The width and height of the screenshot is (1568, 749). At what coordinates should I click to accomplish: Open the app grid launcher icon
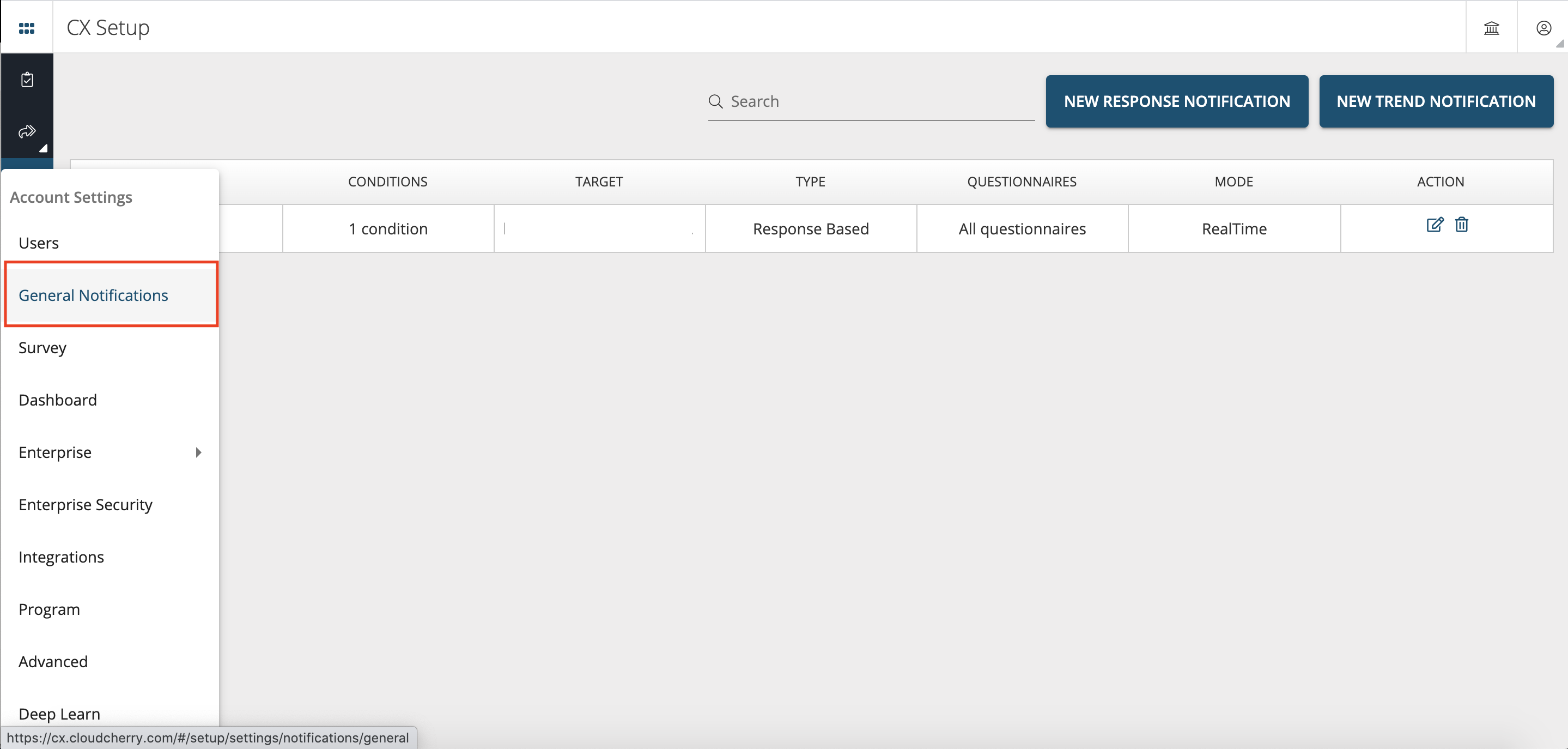point(27,27)
